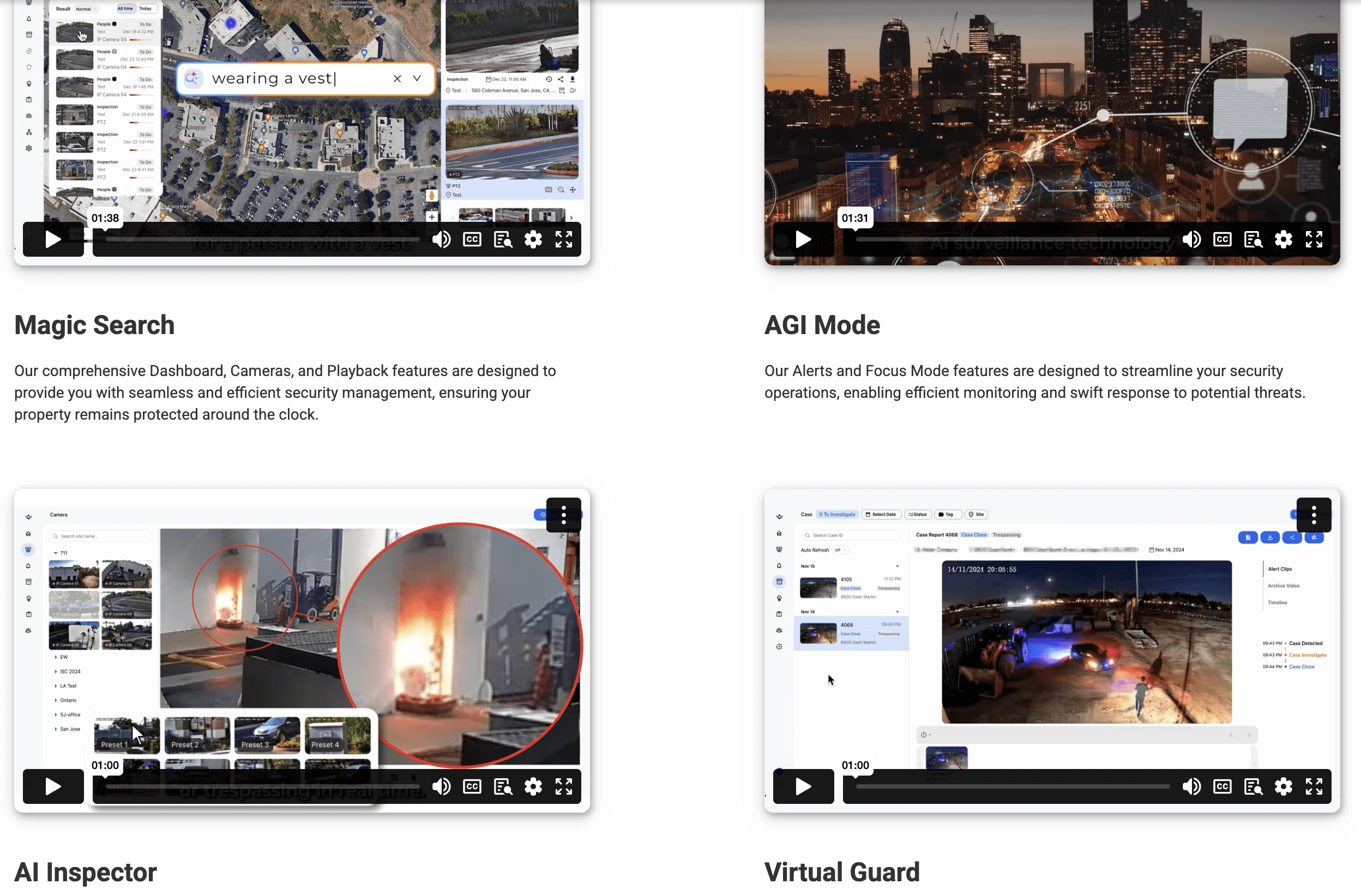Toggle captions on Magic Search video
The image size is (1361, 896).
click(472, 239)
